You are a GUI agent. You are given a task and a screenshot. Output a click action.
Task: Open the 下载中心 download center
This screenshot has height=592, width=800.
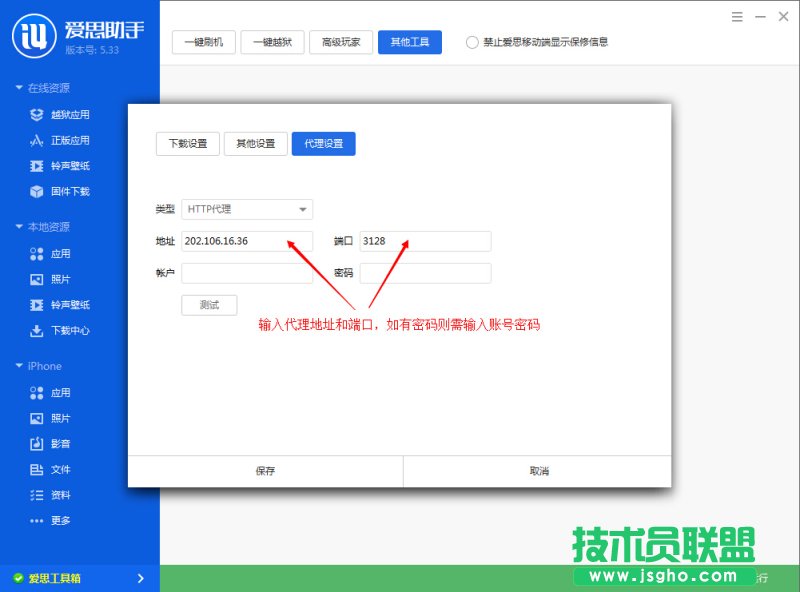pyautogui.click(x=68, y=331)
